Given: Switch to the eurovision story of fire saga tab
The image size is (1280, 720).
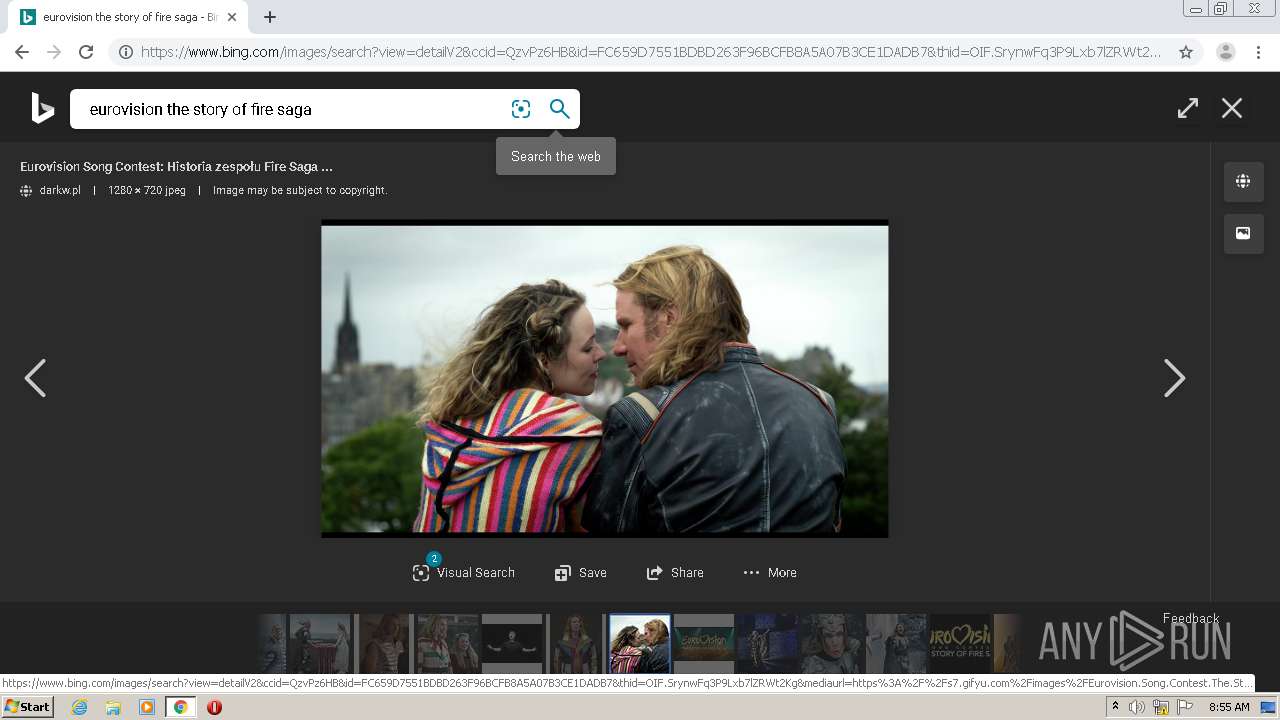Looking at the screenshot, I should coord(128,17).
